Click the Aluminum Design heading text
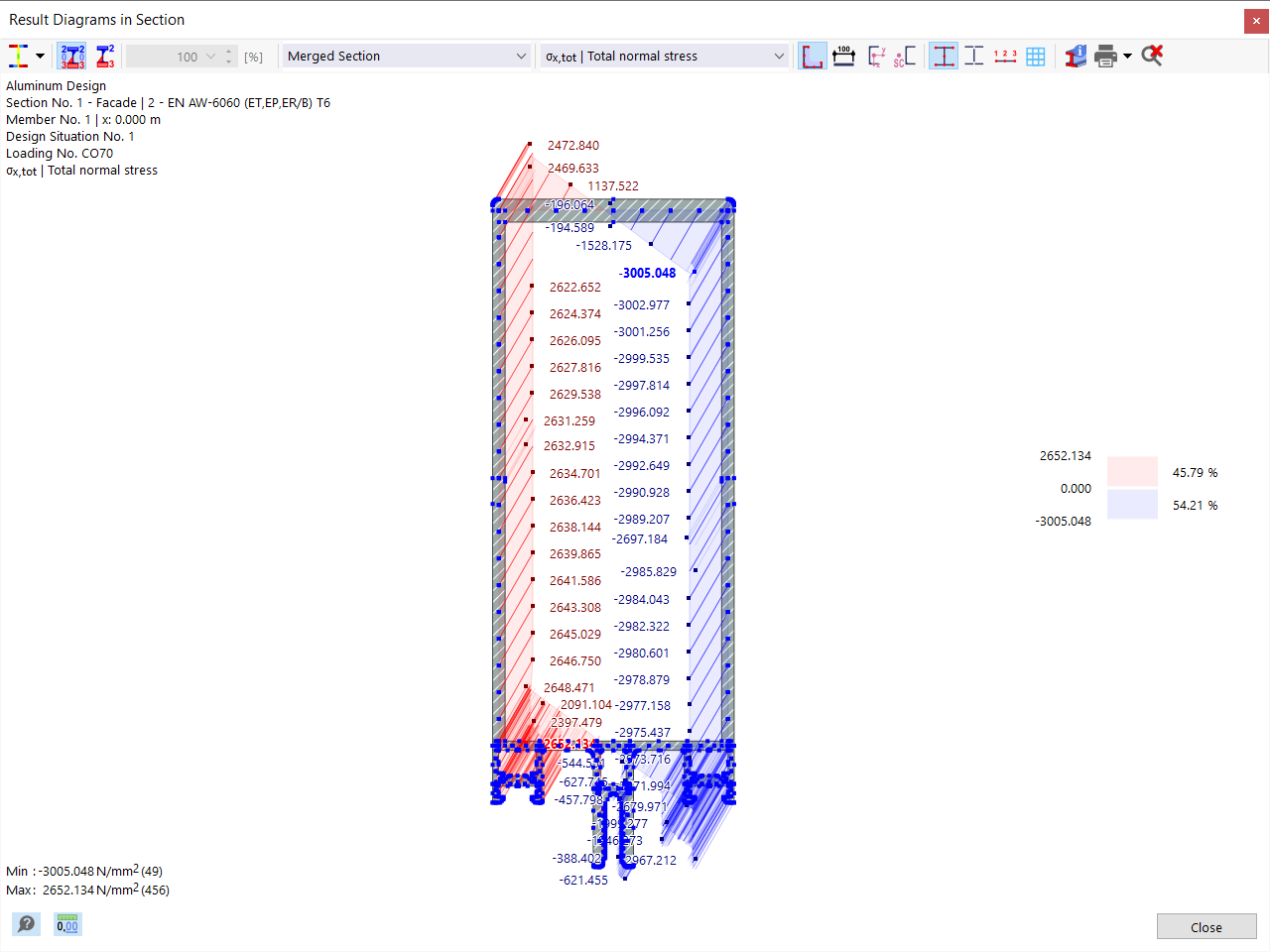1270x952 pixels. pyautogui.click(x=56, y=86)
